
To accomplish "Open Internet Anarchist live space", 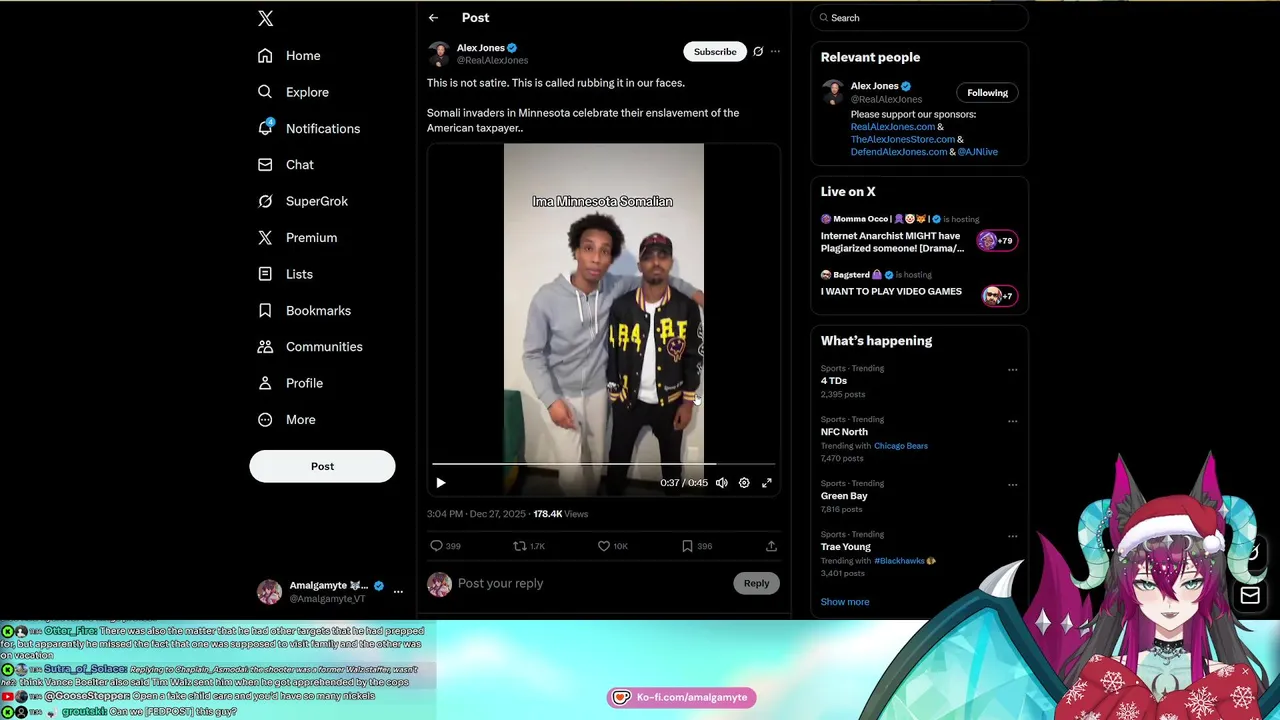I will coord(892,242).
